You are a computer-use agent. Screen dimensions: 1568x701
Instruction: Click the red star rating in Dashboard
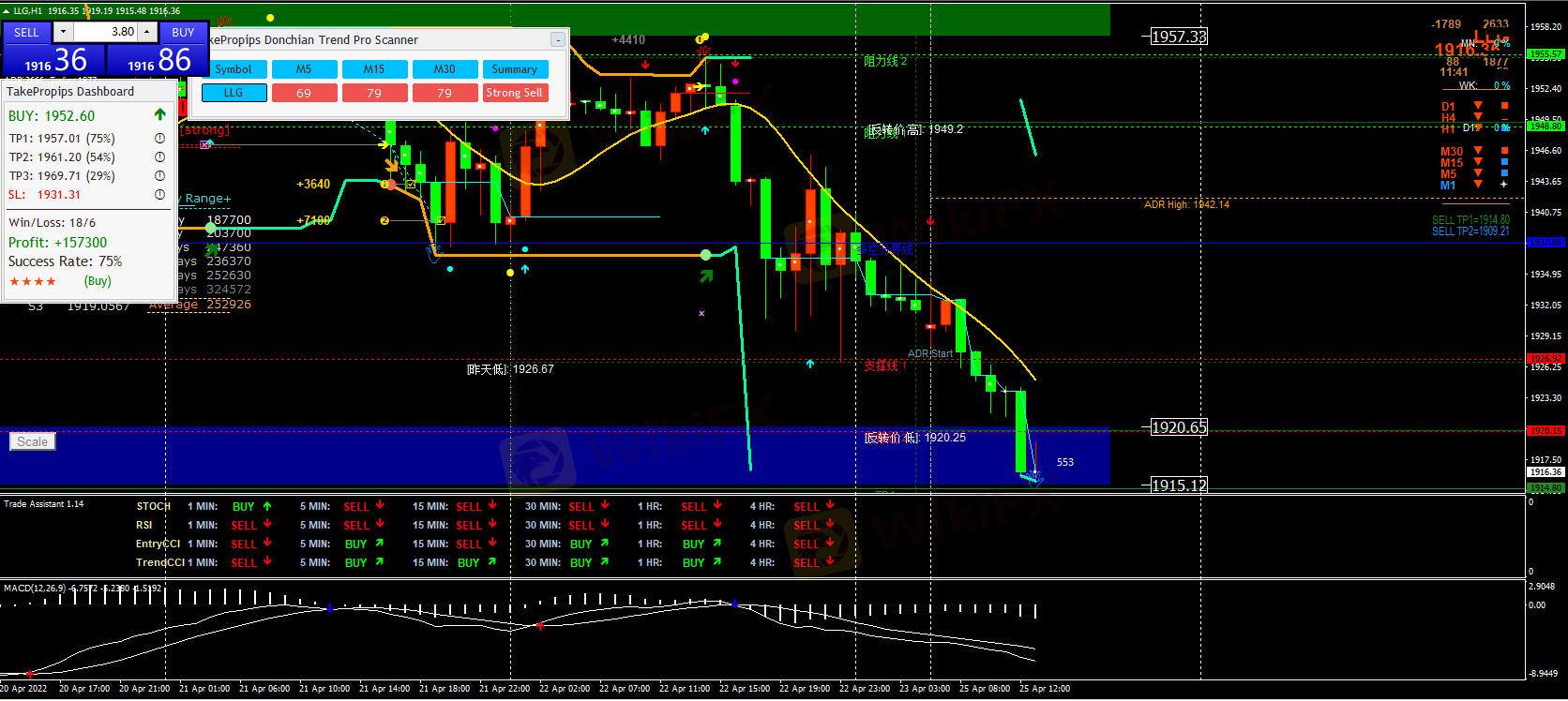33,281
